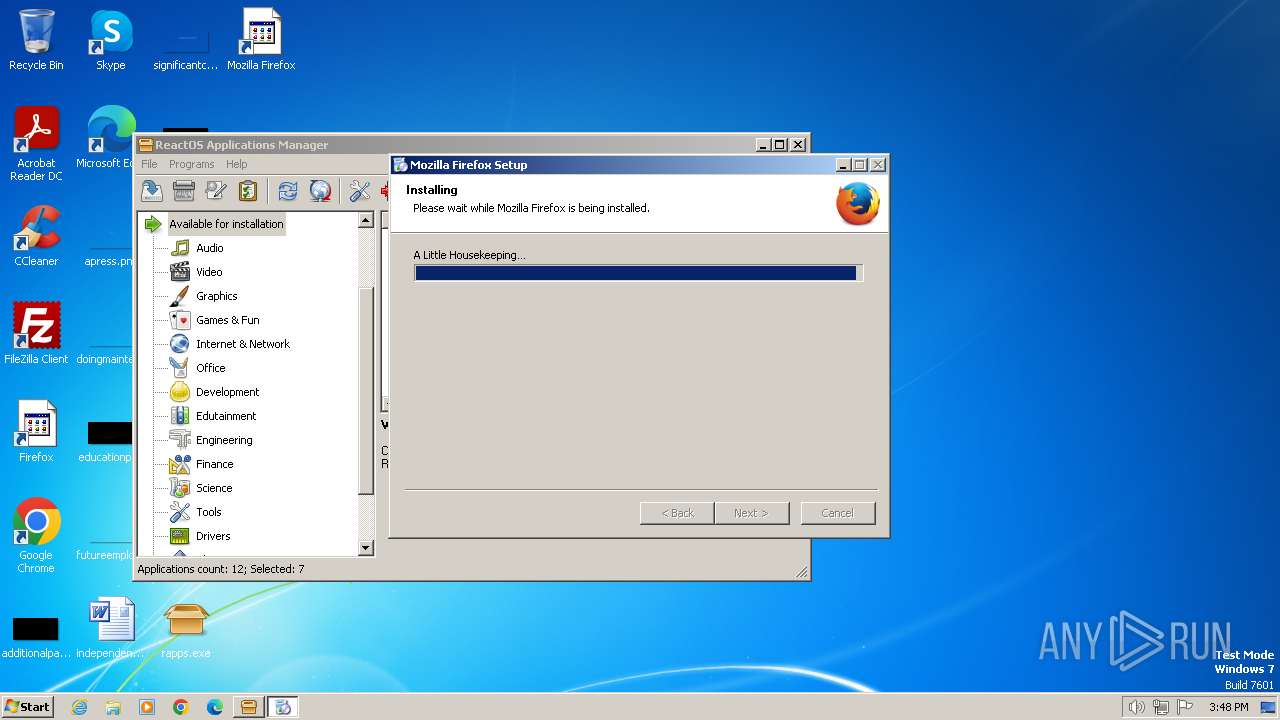Click the category tree scrollbar thumb

coord(365,390)
